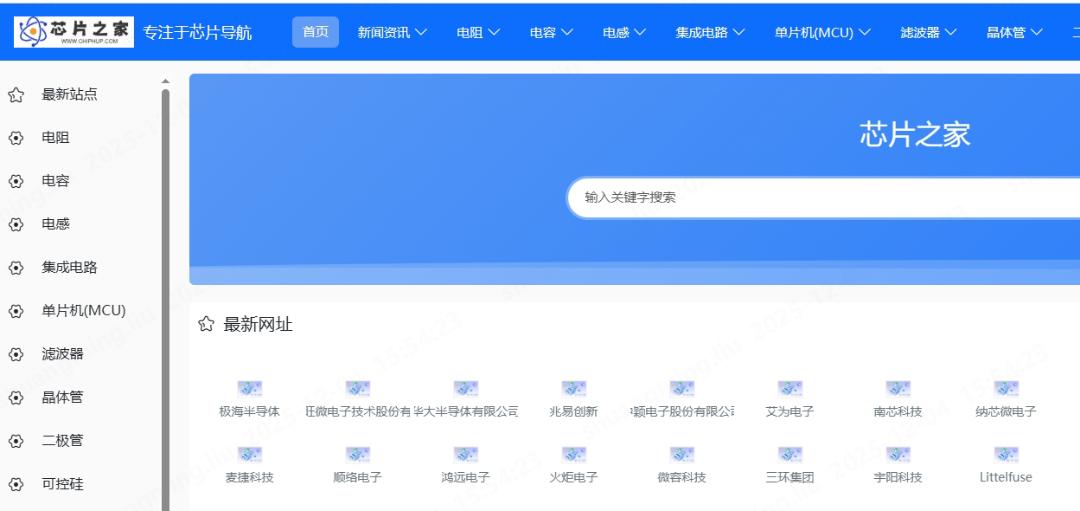Visit the 顺络电子 link
The image size is (1080, 511).
[357, 477]
